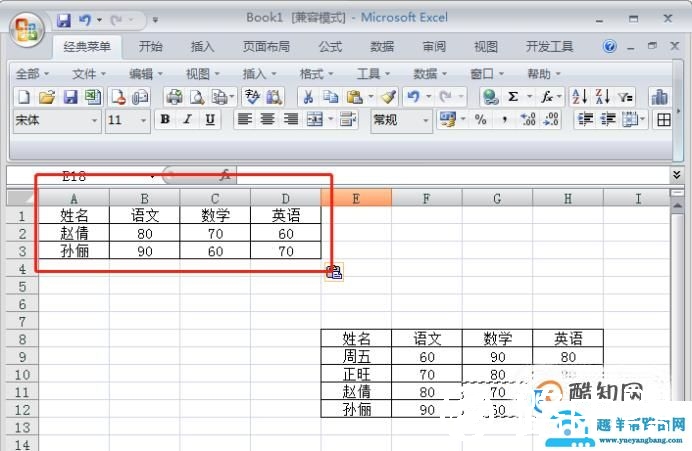Toggle Underline formatting
Viewport: 692px width, 451px height.
210,120
